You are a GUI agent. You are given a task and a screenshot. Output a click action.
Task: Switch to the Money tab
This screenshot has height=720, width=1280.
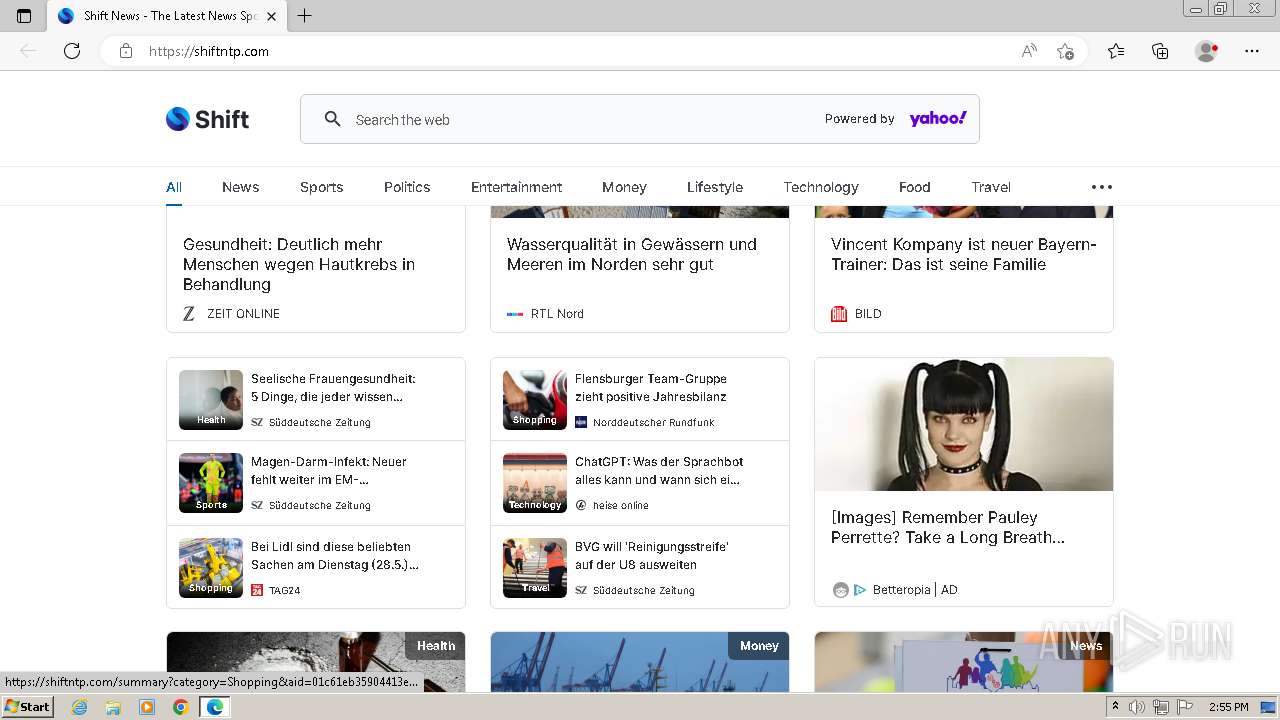[625, 187]
